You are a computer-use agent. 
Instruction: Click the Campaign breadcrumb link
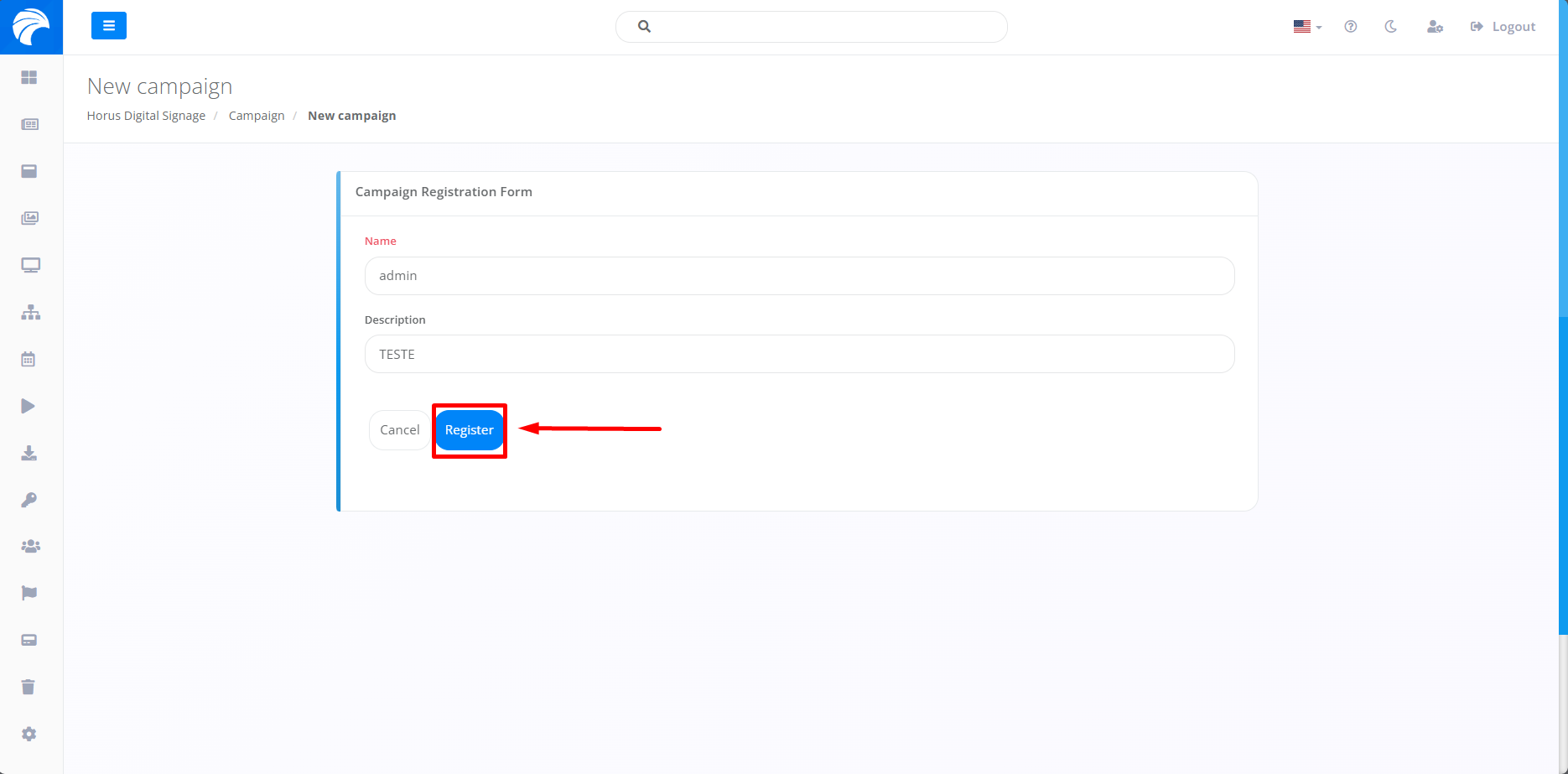click(257, 116)
